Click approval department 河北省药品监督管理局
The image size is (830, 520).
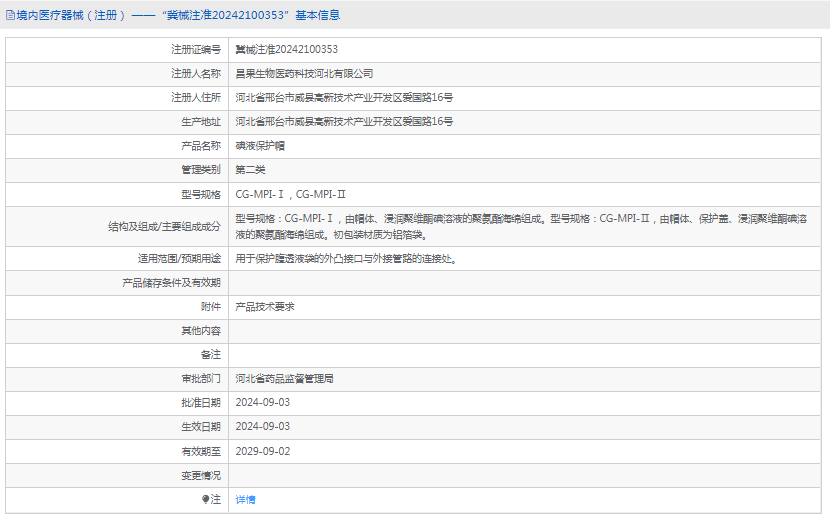(x=284, y=379)
